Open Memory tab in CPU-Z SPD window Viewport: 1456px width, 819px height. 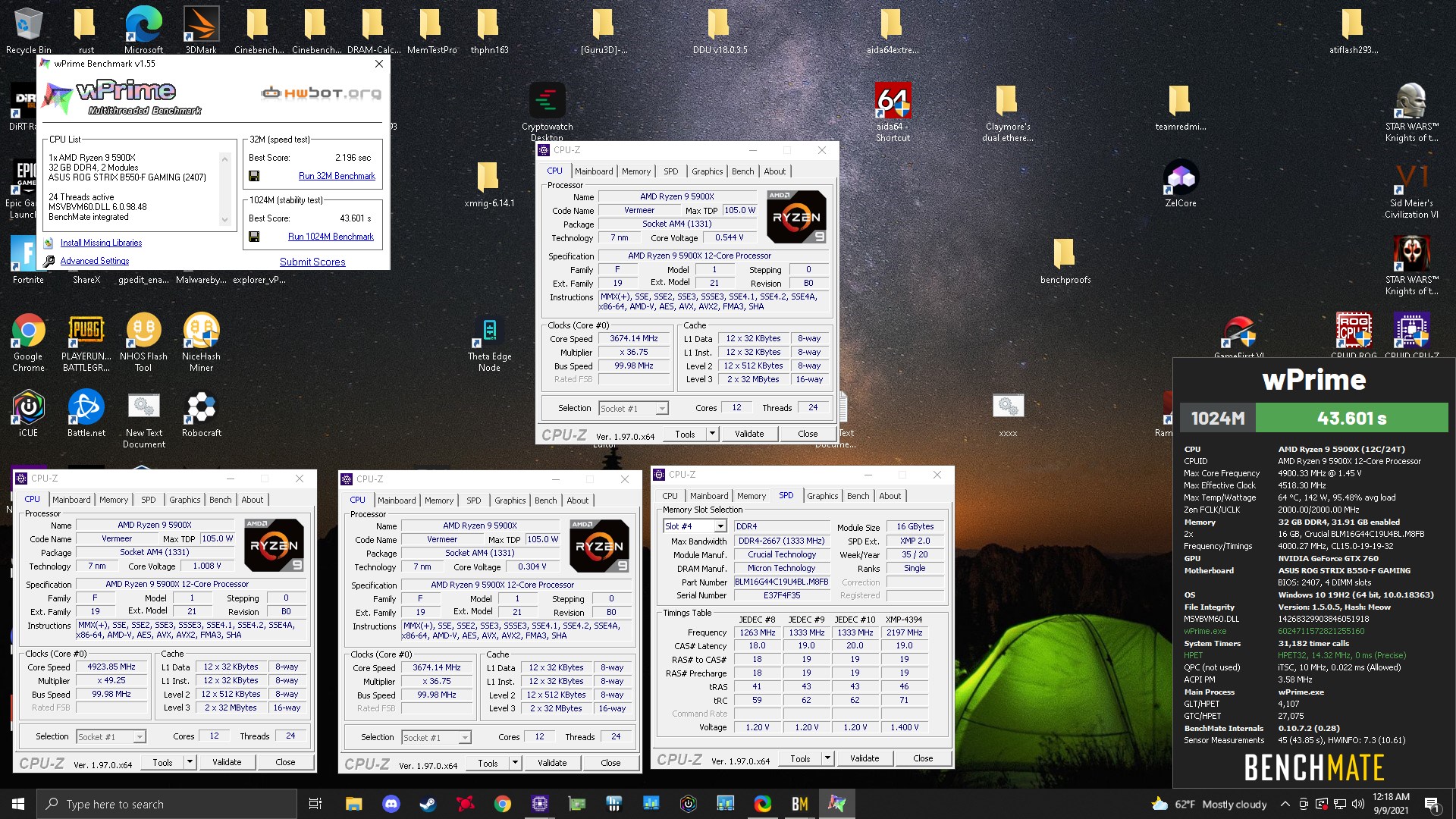[752, 496]
